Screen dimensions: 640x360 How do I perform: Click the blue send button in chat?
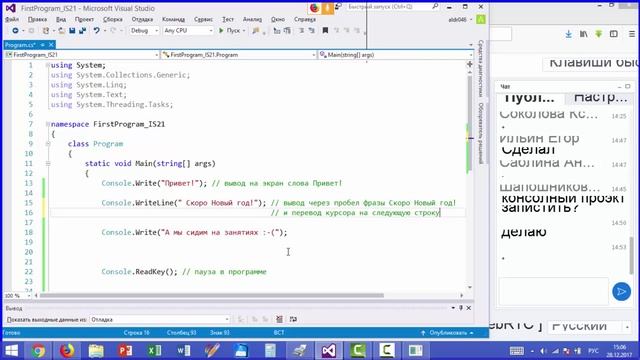click(621, 292)
